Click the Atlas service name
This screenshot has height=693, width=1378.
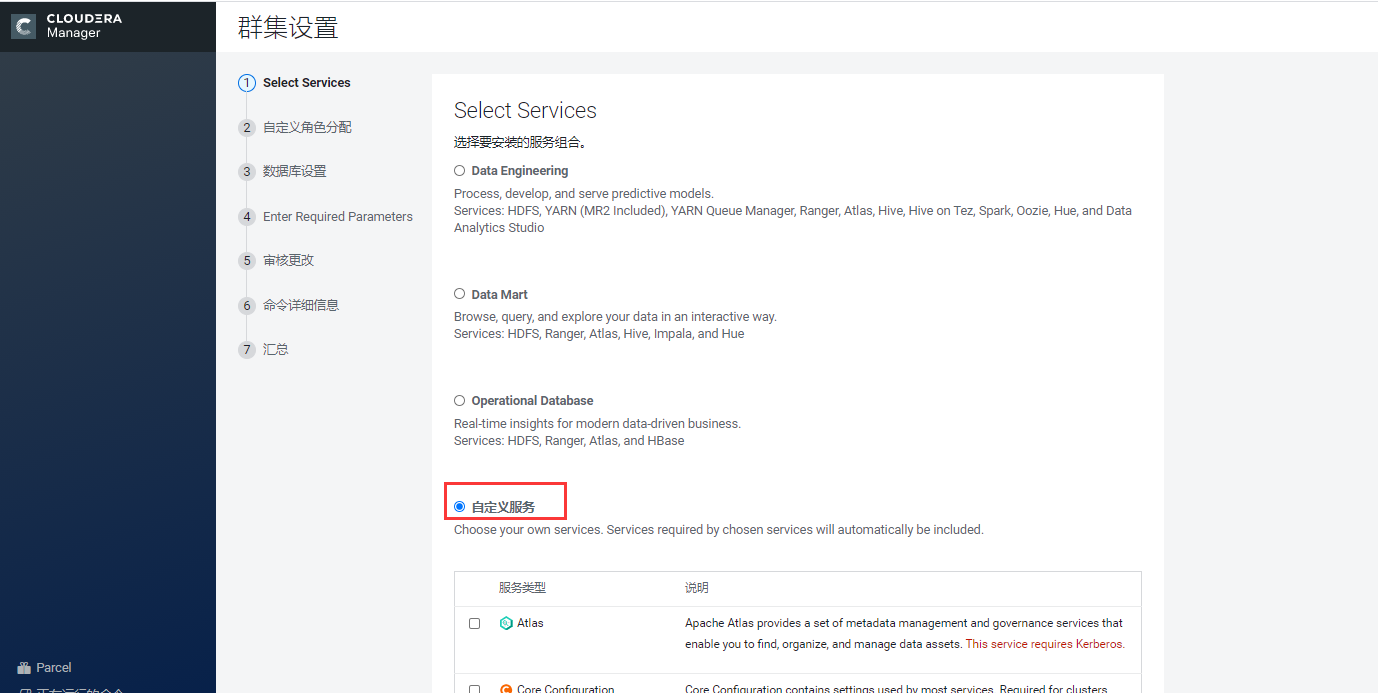pyautogui.click(x=530, y=623)
